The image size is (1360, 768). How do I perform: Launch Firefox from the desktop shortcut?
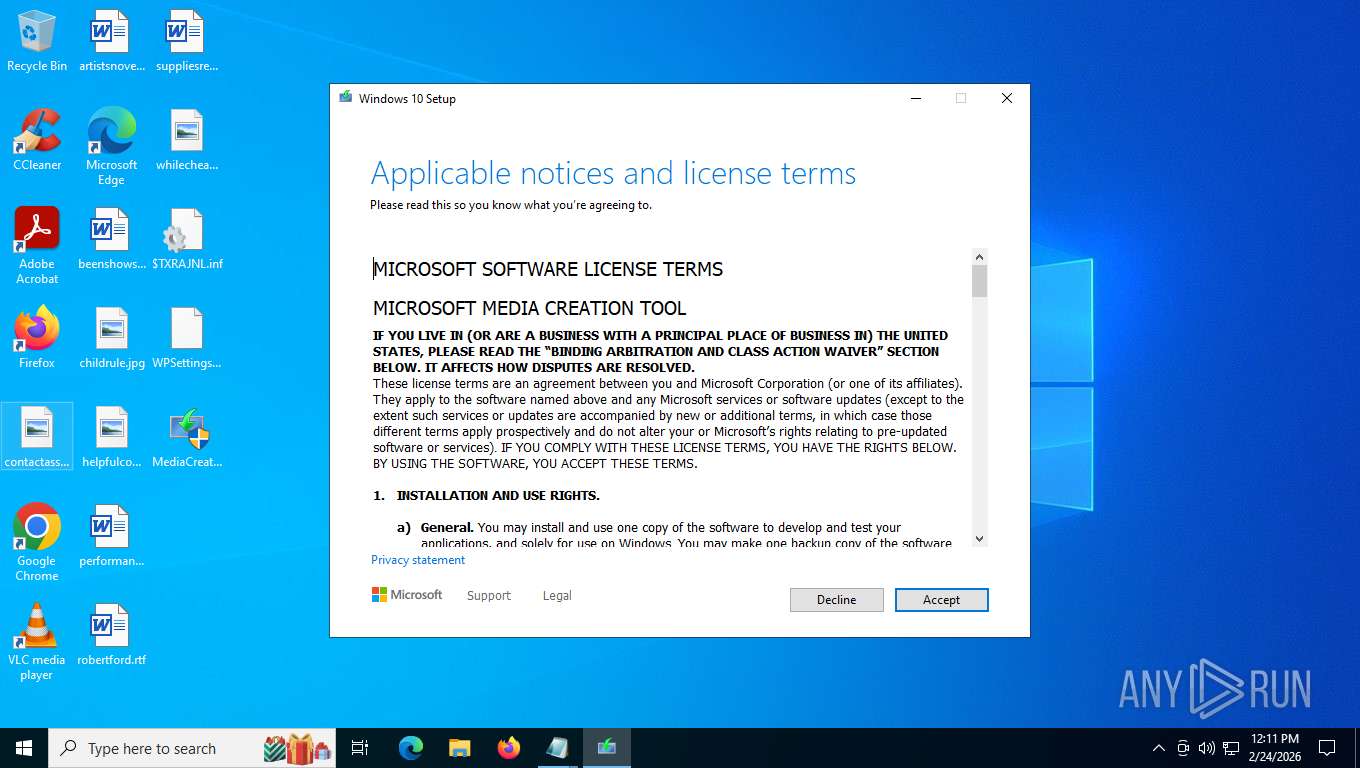pos(37,338)
